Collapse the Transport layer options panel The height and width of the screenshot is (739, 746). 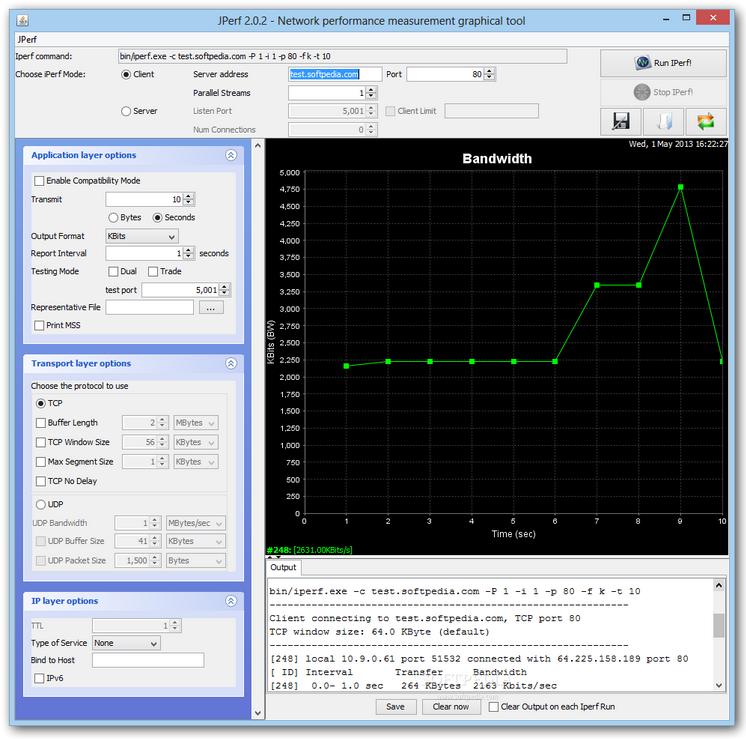click(x=231, y=364)
